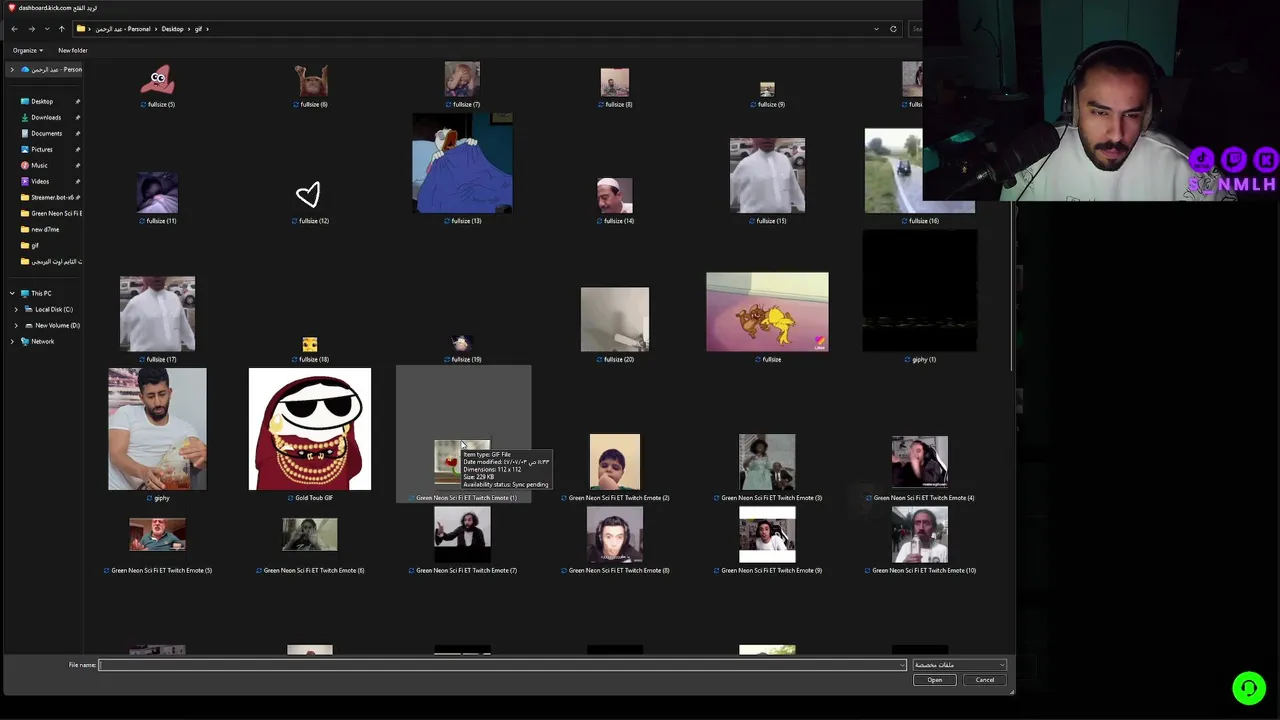Viewport: 1280px width, 720px height.
Task: Refresh the gif folder view
Action: pos(893,29)
